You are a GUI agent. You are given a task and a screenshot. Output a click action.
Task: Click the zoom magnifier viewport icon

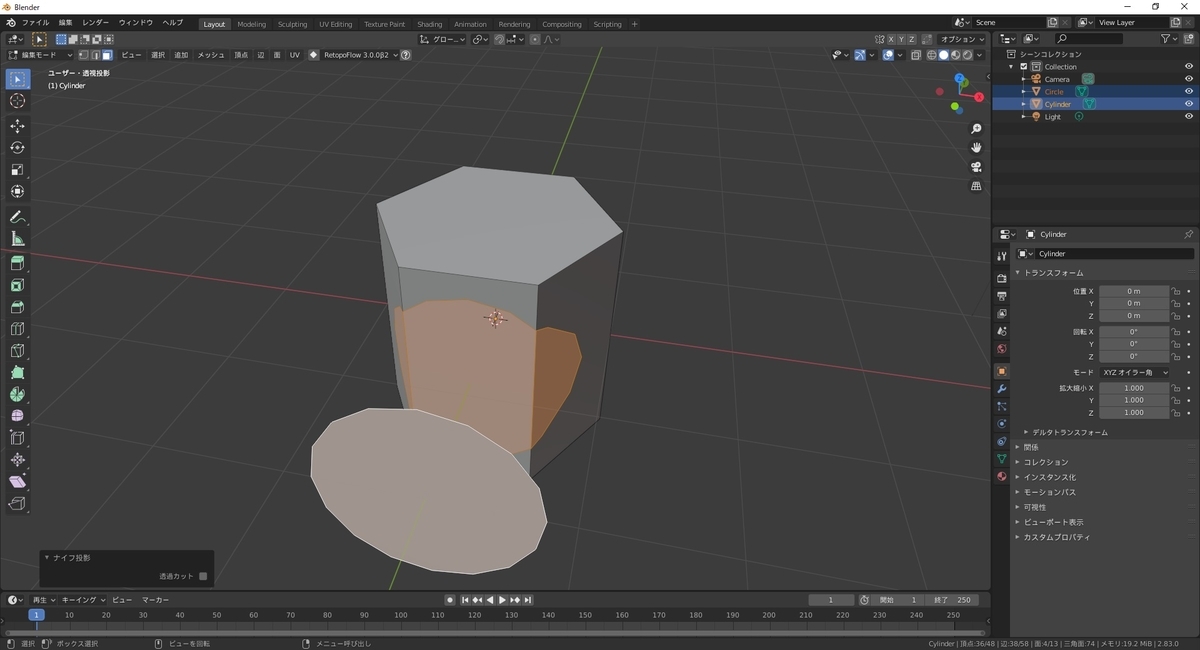point(977,129)
